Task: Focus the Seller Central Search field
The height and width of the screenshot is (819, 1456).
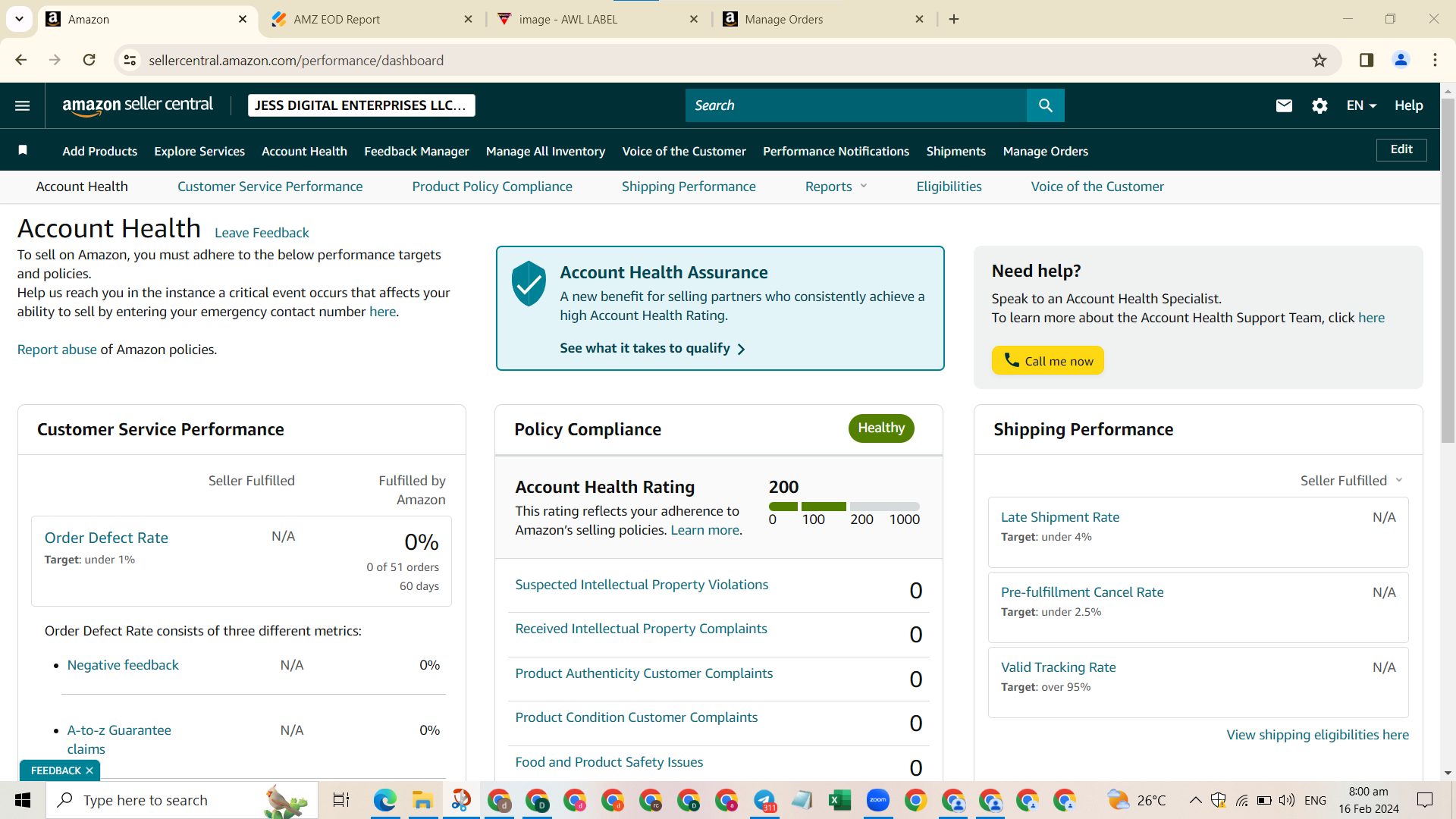Action: [856, 105]
